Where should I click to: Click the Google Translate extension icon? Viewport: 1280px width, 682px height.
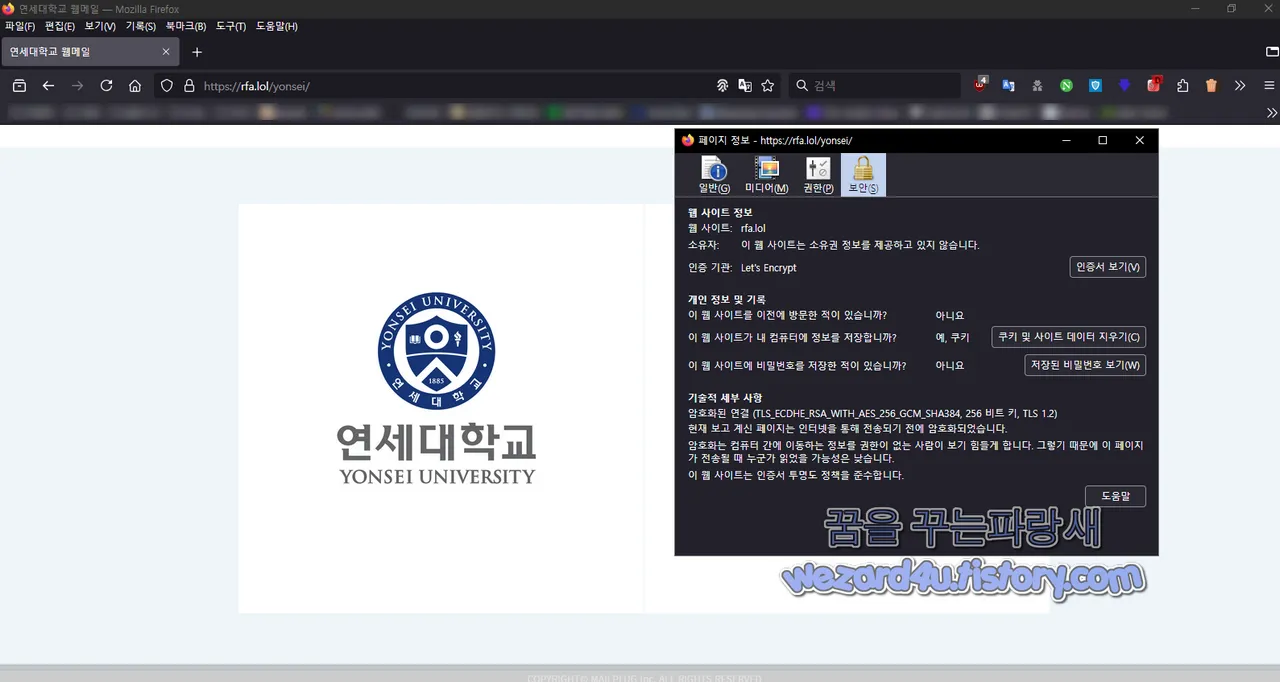coord(1009,86)
